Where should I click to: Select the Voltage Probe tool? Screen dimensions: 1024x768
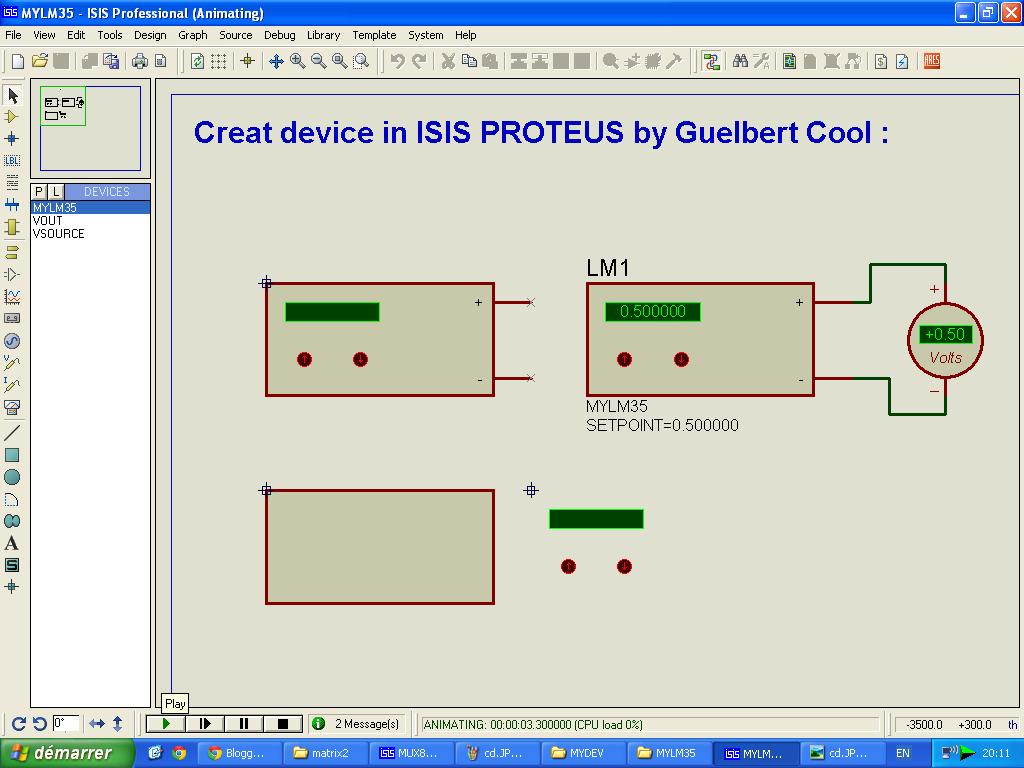coord(12,362)
